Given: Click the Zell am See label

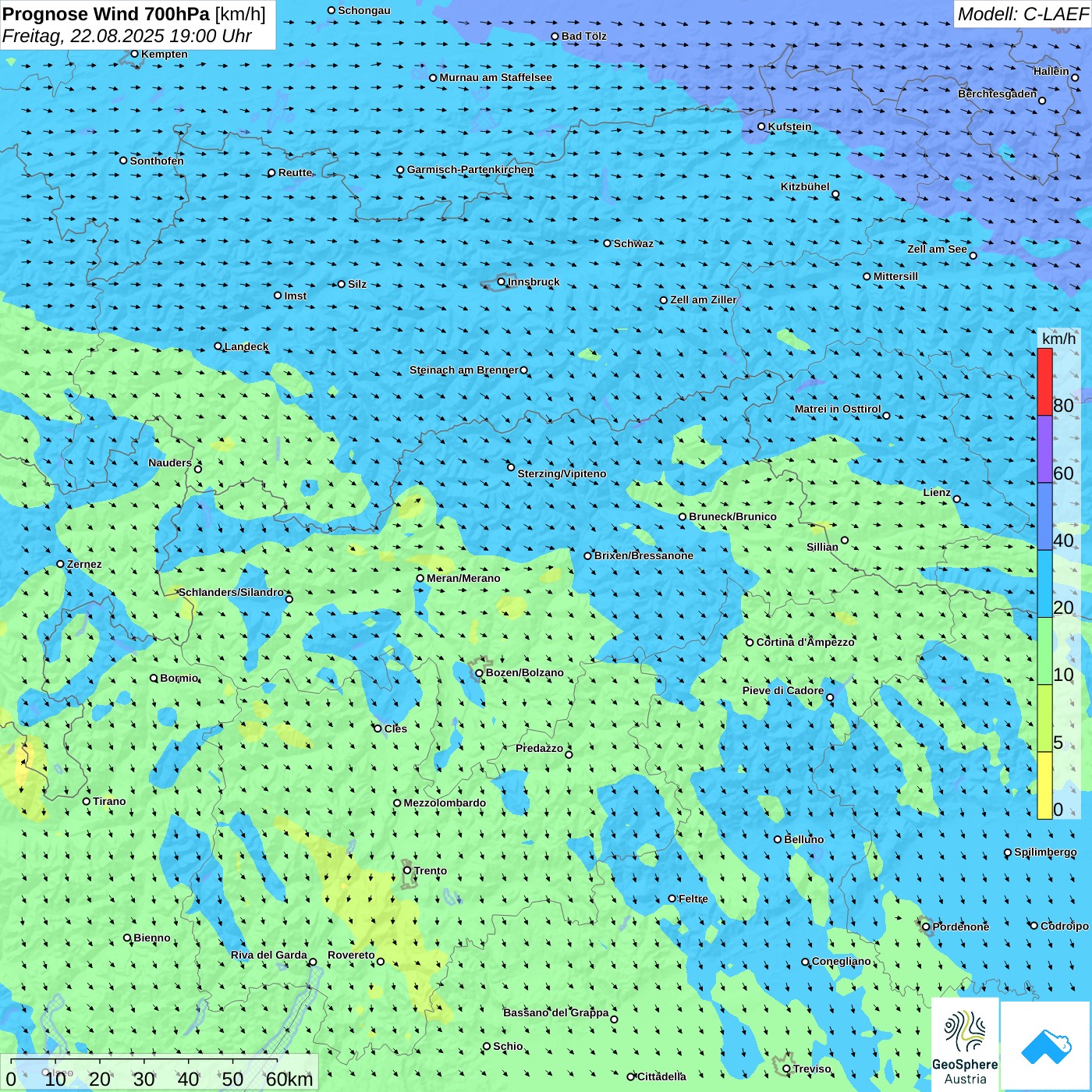Looking at the screenshot, I should (937, 249).
